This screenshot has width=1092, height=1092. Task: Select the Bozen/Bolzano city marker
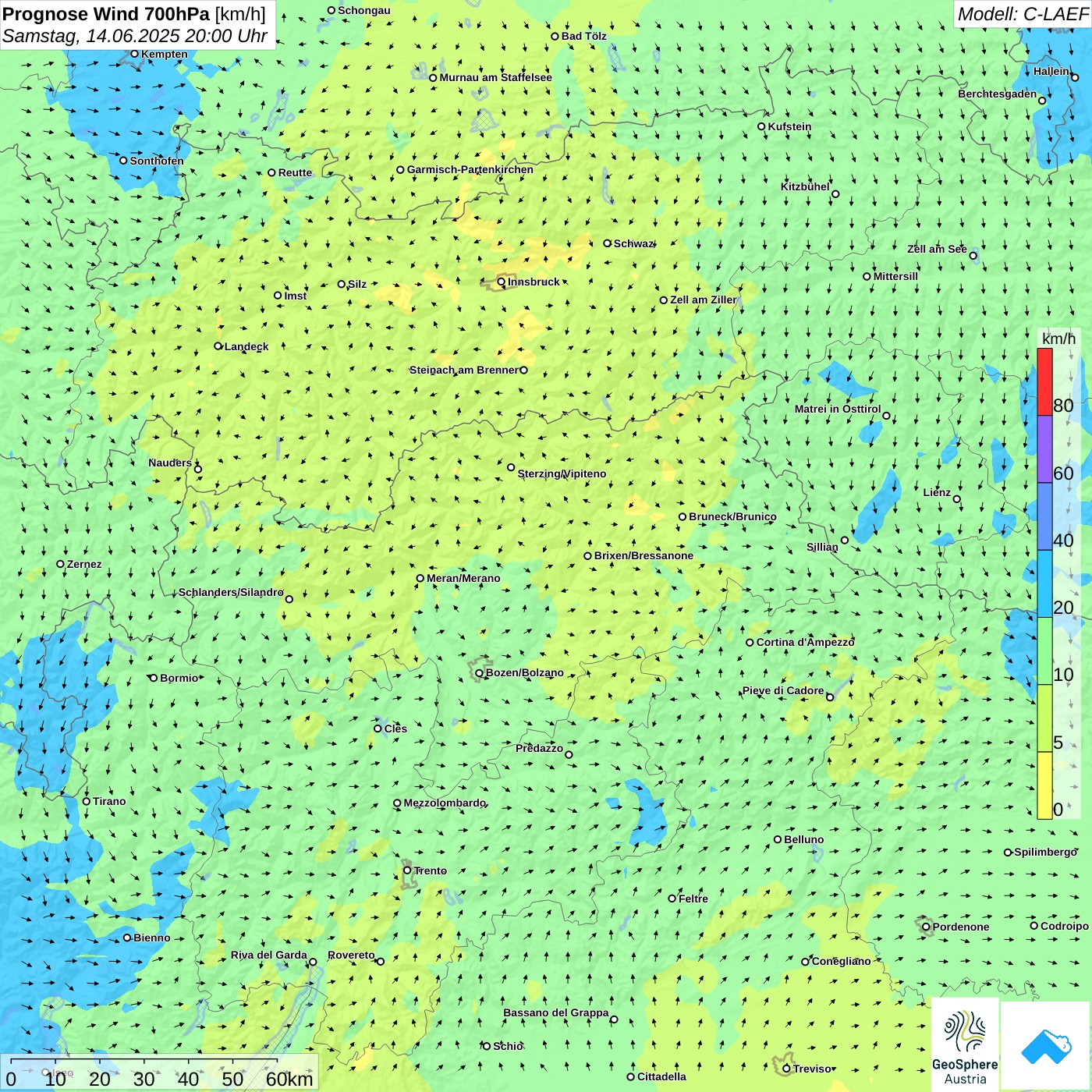480,673
